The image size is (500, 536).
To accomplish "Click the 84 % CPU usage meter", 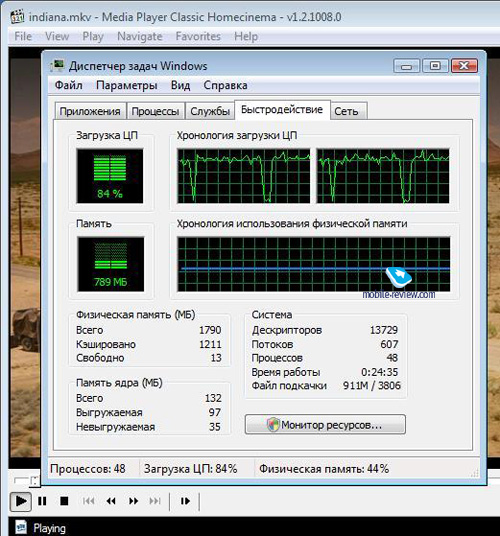I will [x=110, y=176].
